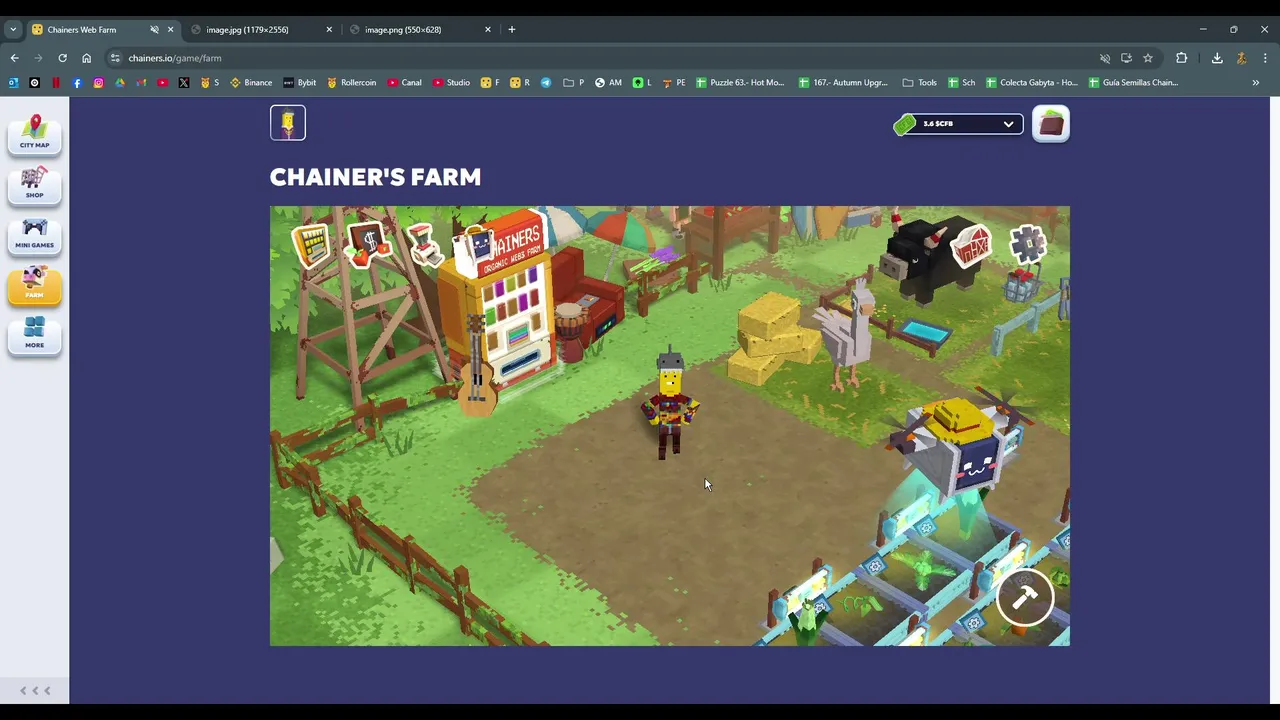Viewport: 1280px width, 720px height.
Task: Open browser downloads panel
Action: (x=1217, y=58)
